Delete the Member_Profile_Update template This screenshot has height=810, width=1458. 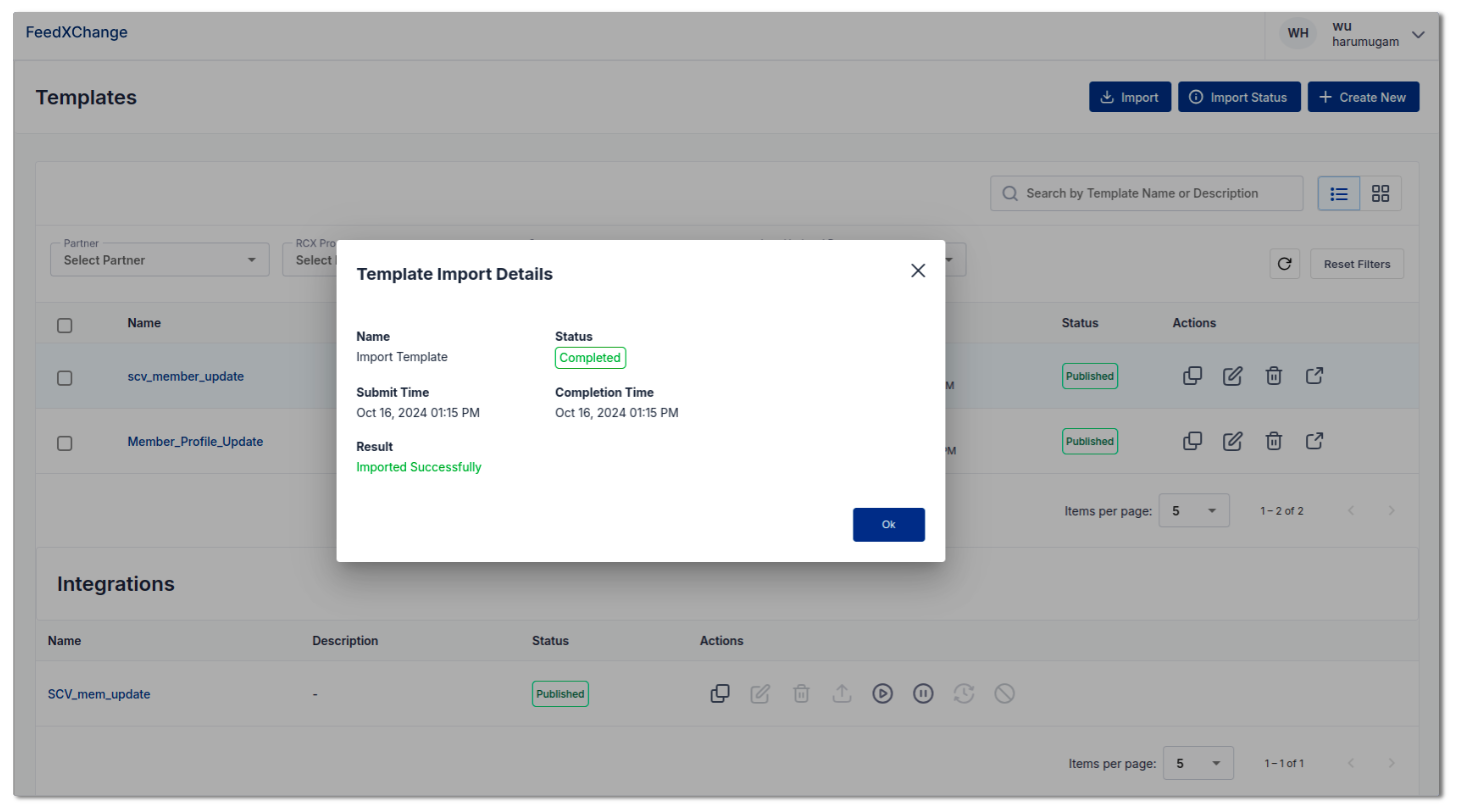[x=1274, y=441]
